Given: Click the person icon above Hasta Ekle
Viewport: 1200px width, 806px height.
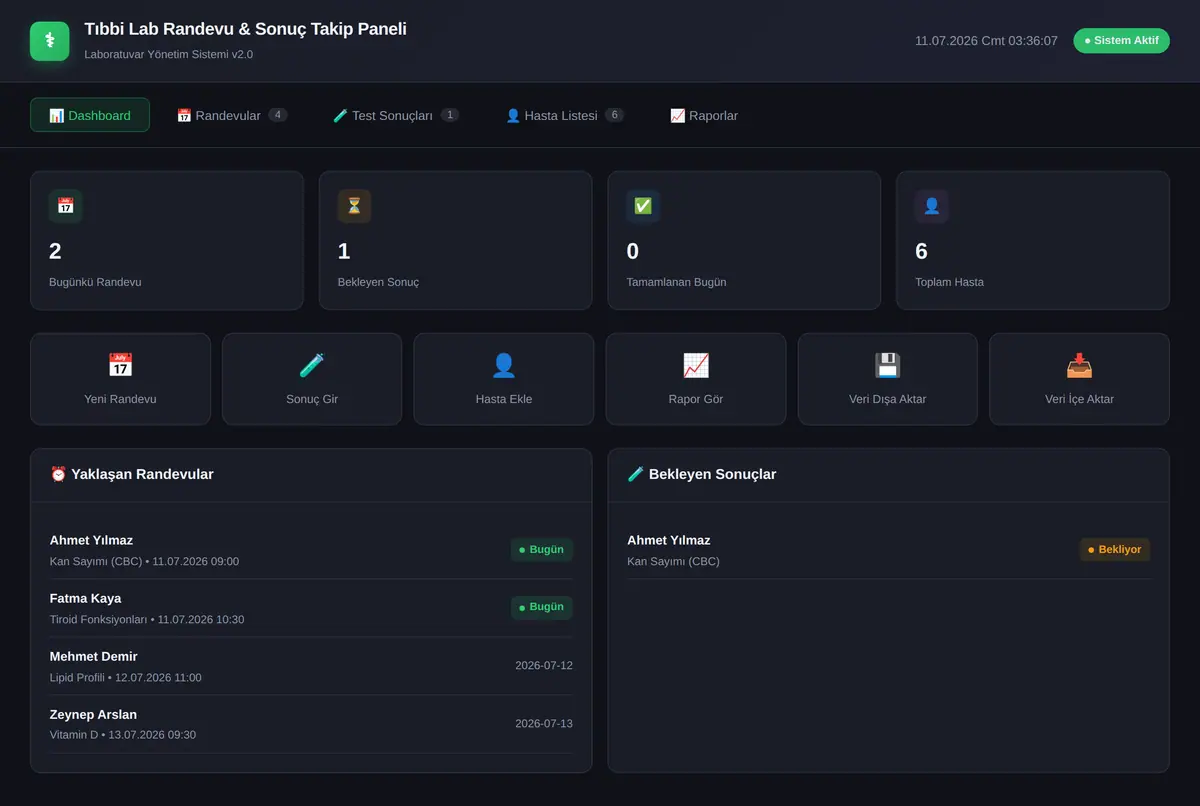Looking at the screenshot, I should click(504, 365).
